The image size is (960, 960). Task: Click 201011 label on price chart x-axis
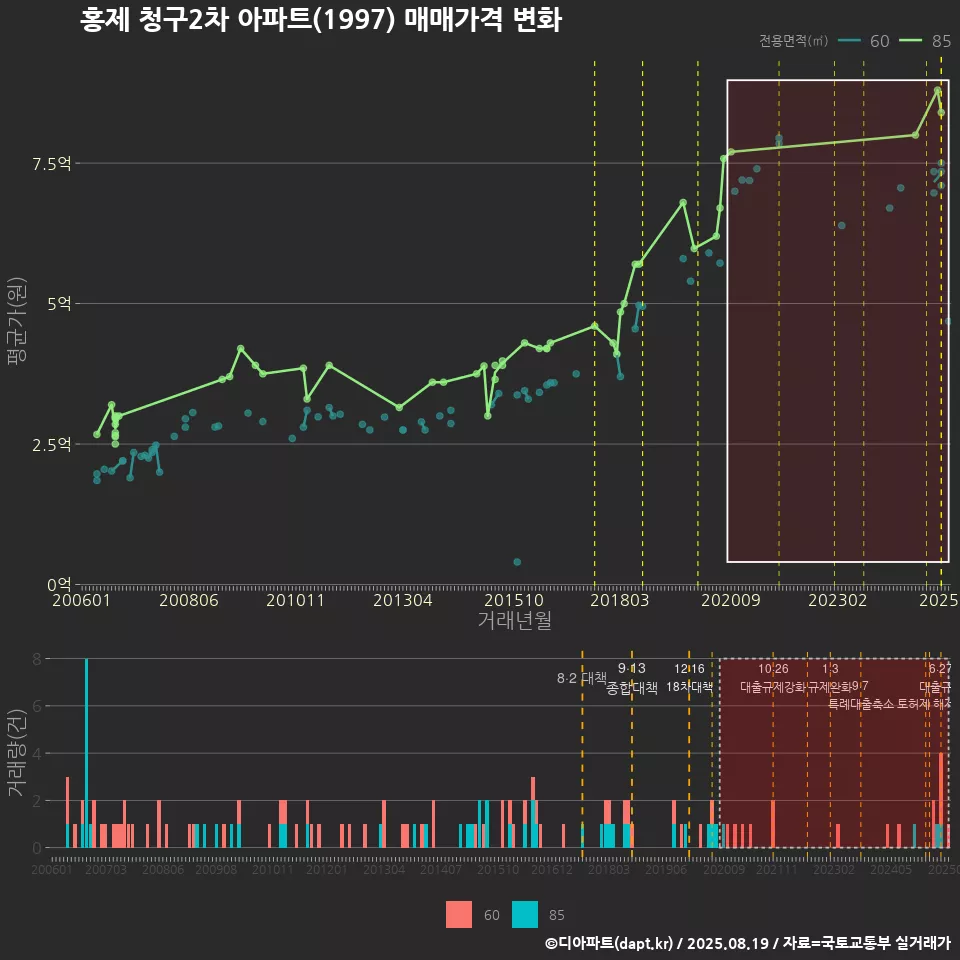click(295, 600)
